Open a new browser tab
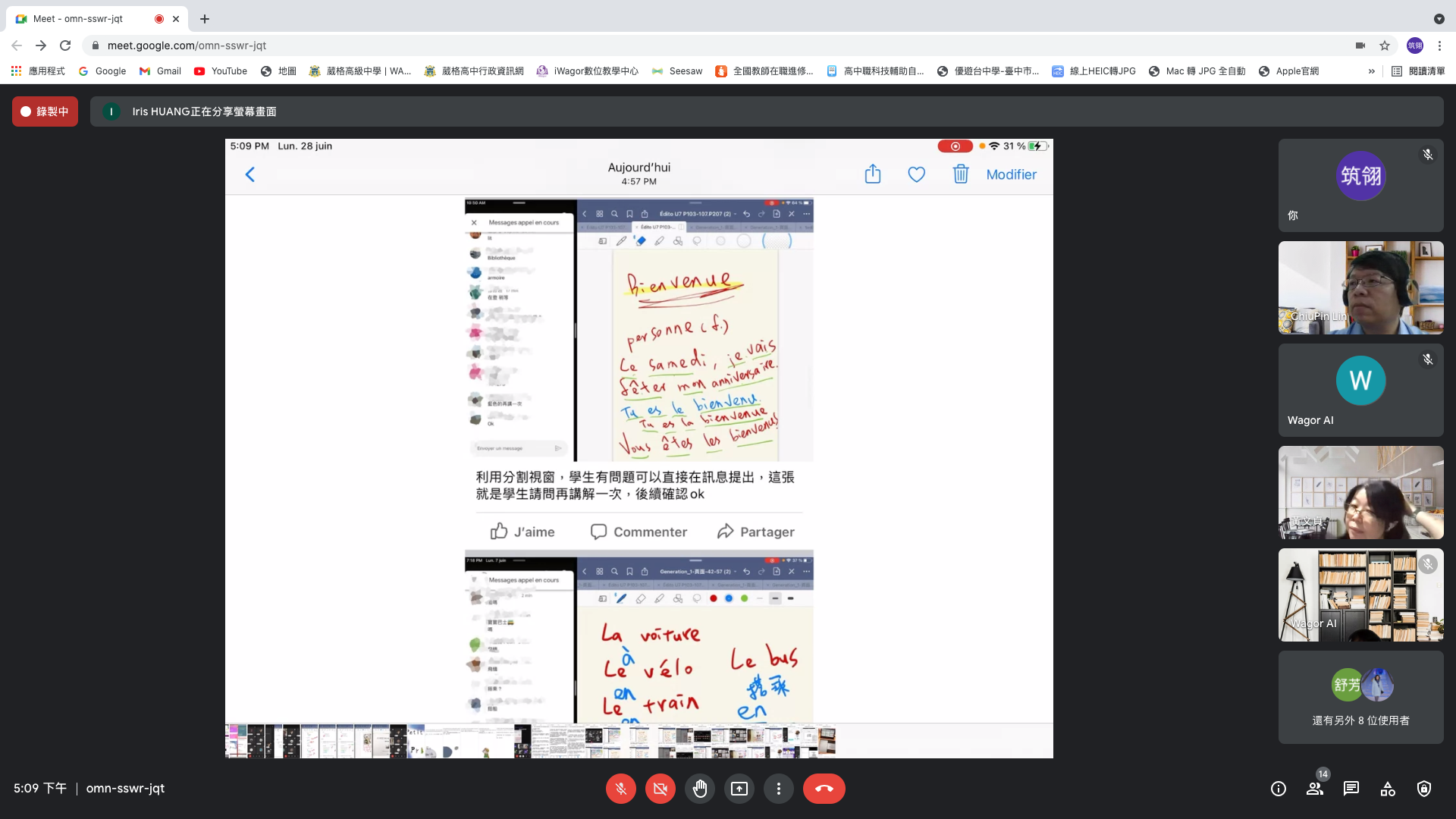The width and height of the screenshot is (1456, 819). tap(205, 19)
